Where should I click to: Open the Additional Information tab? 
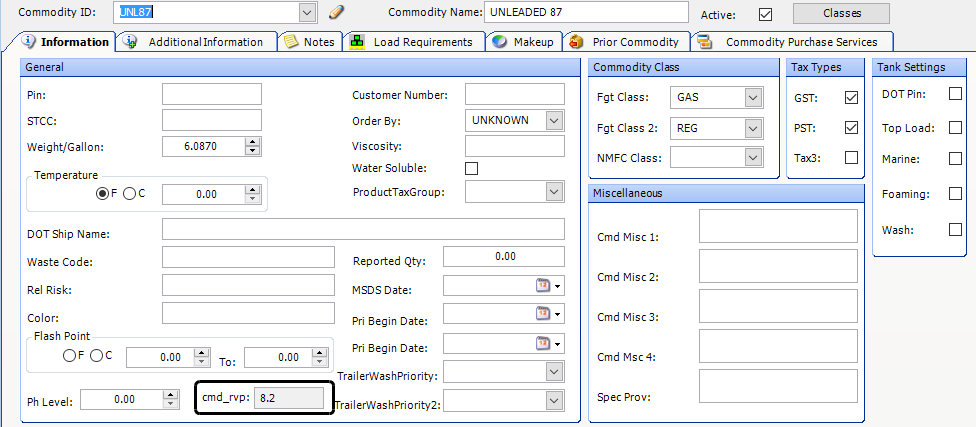pyautogui.click(x=197, y=42)
